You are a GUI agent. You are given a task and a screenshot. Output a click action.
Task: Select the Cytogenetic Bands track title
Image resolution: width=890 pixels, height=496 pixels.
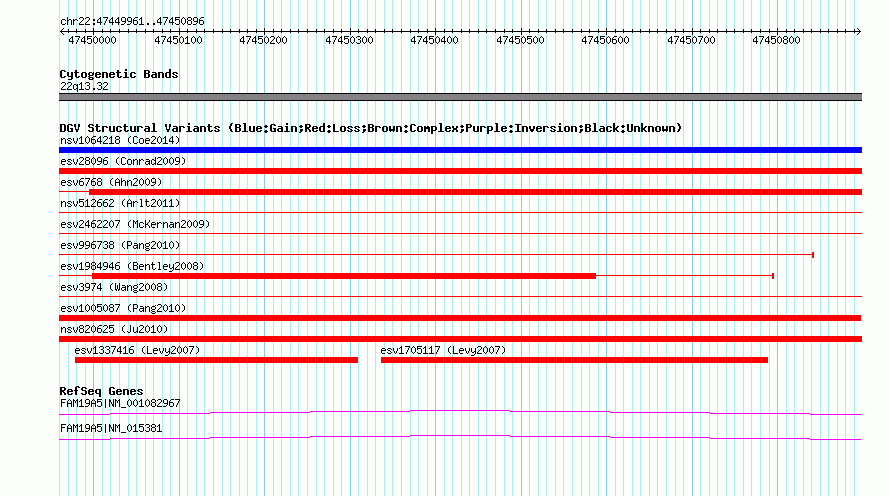[119, 74]
